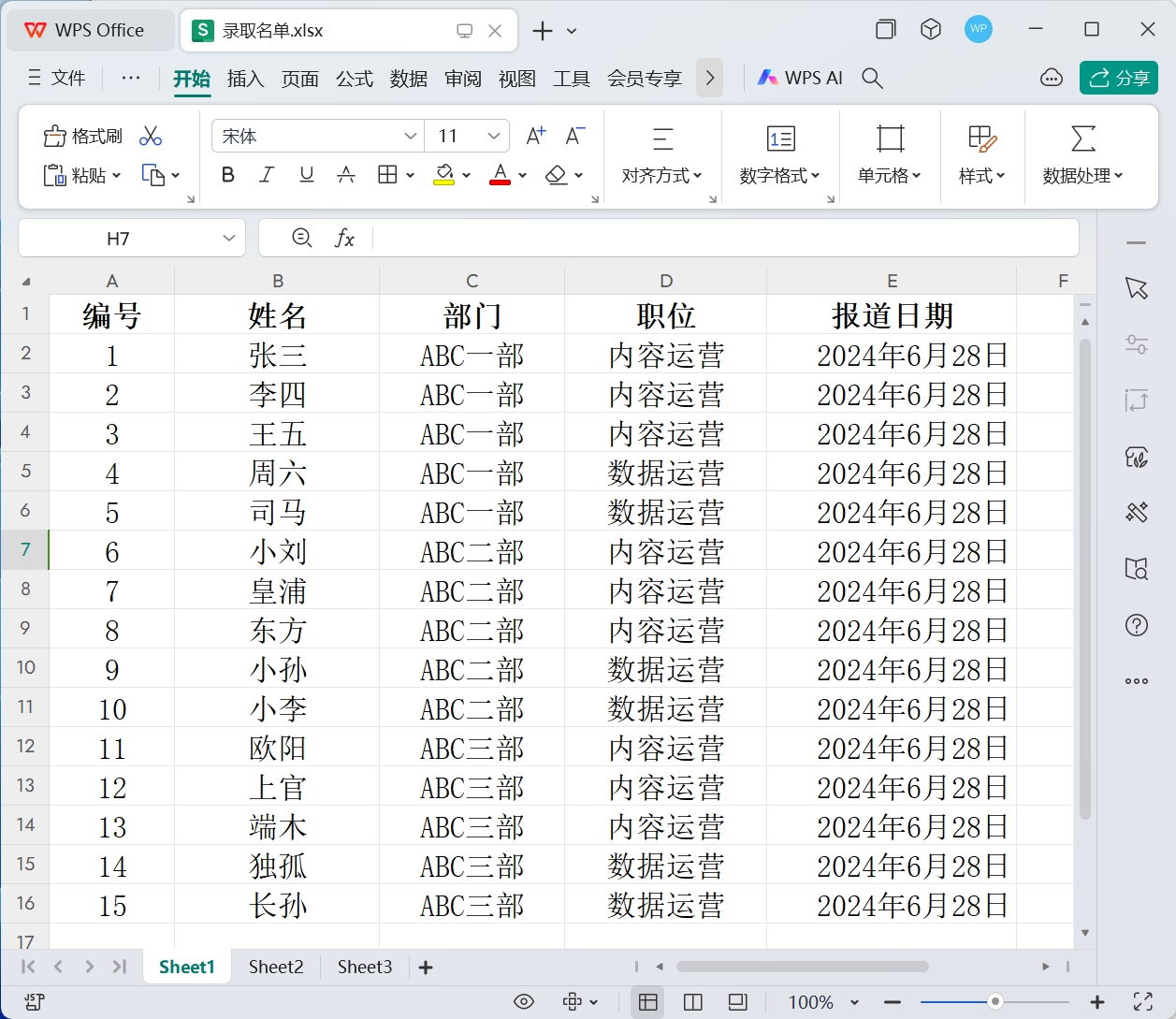Click the magic wand smart tools sidebar icon
Viewport: 1176px width, 1019px height.
(1136, 513)
